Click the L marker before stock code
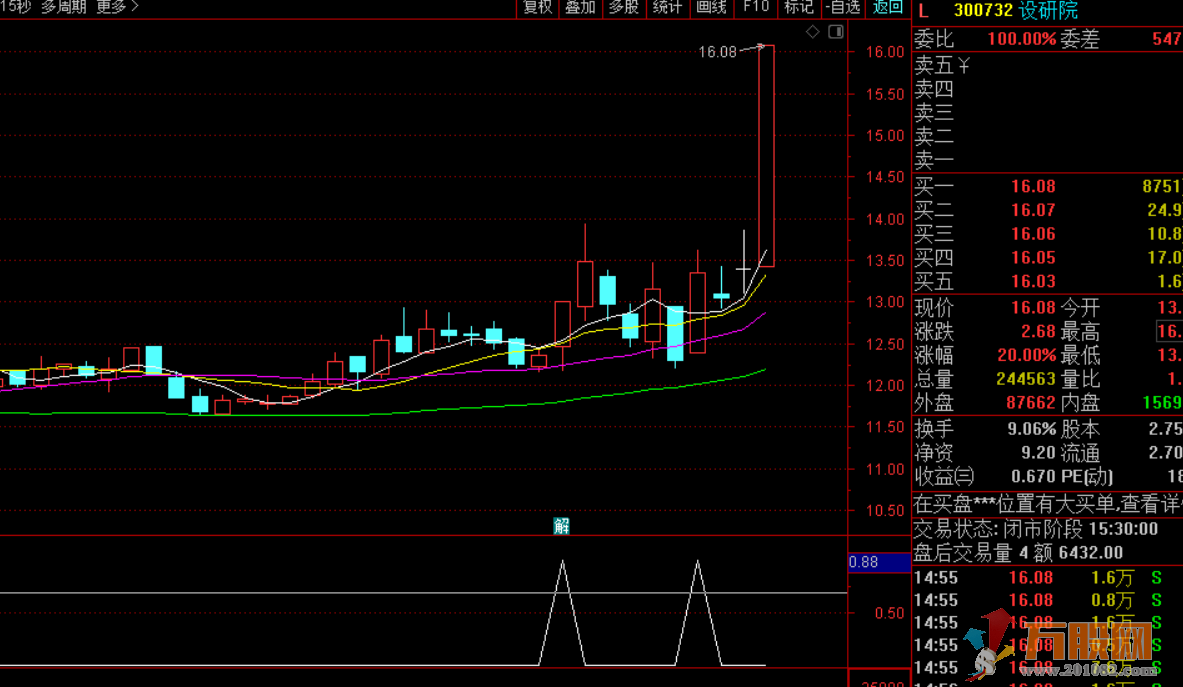 [x=923, y=11]
